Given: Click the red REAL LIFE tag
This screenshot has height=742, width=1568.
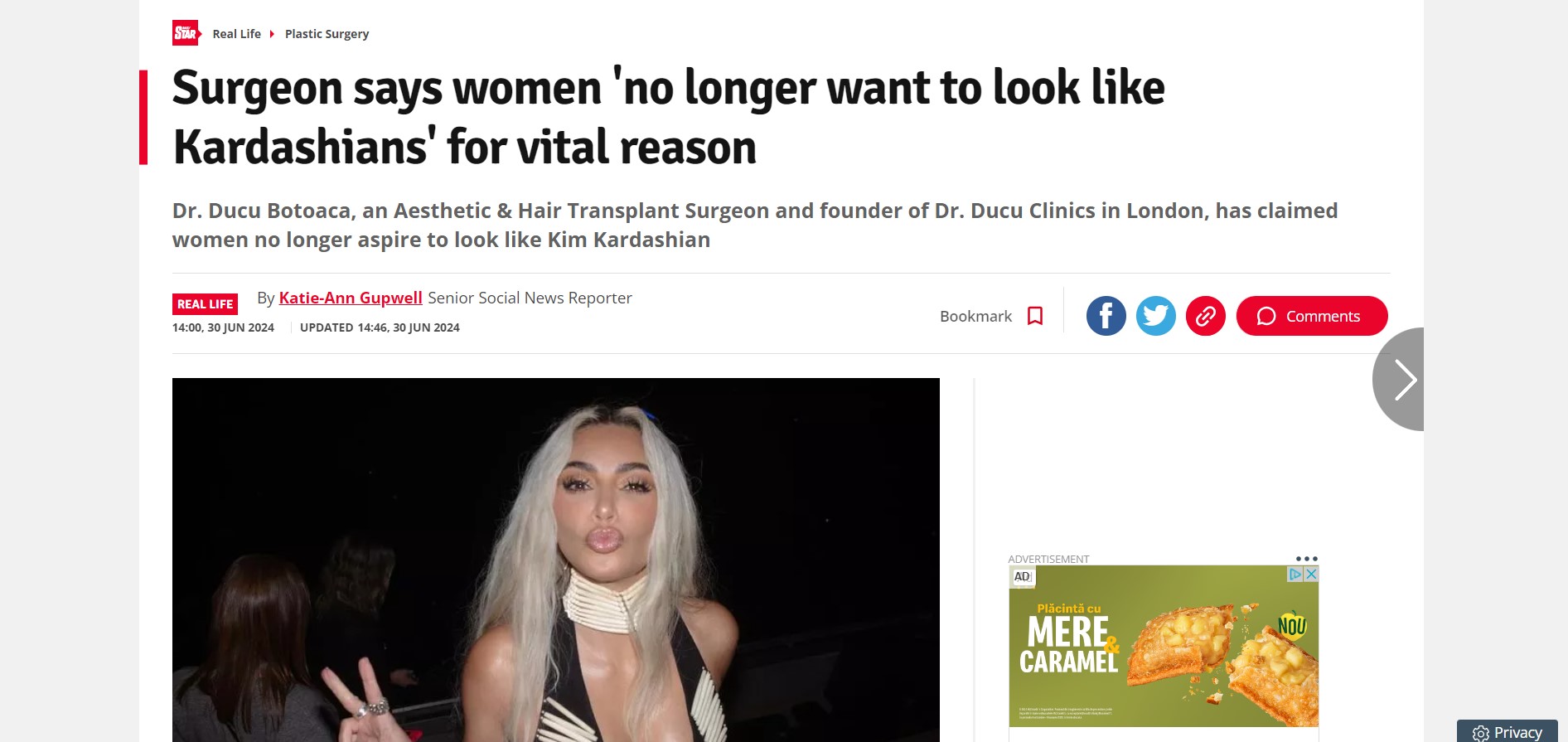Looking at the screenshot, I should click(205, 304).
